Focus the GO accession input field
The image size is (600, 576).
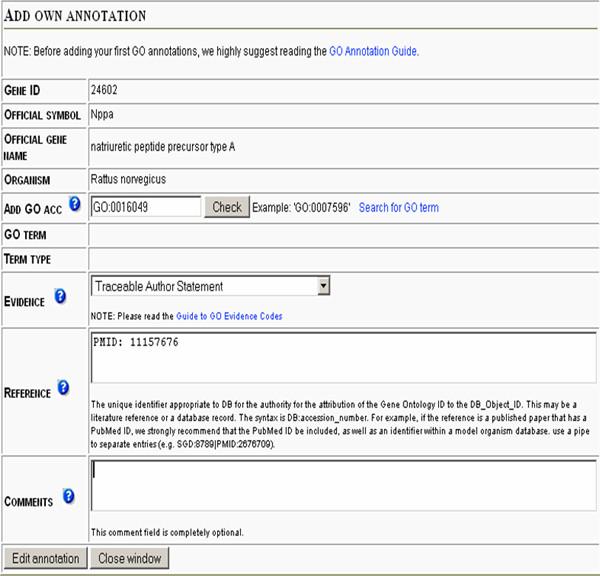tap(146, 207)
